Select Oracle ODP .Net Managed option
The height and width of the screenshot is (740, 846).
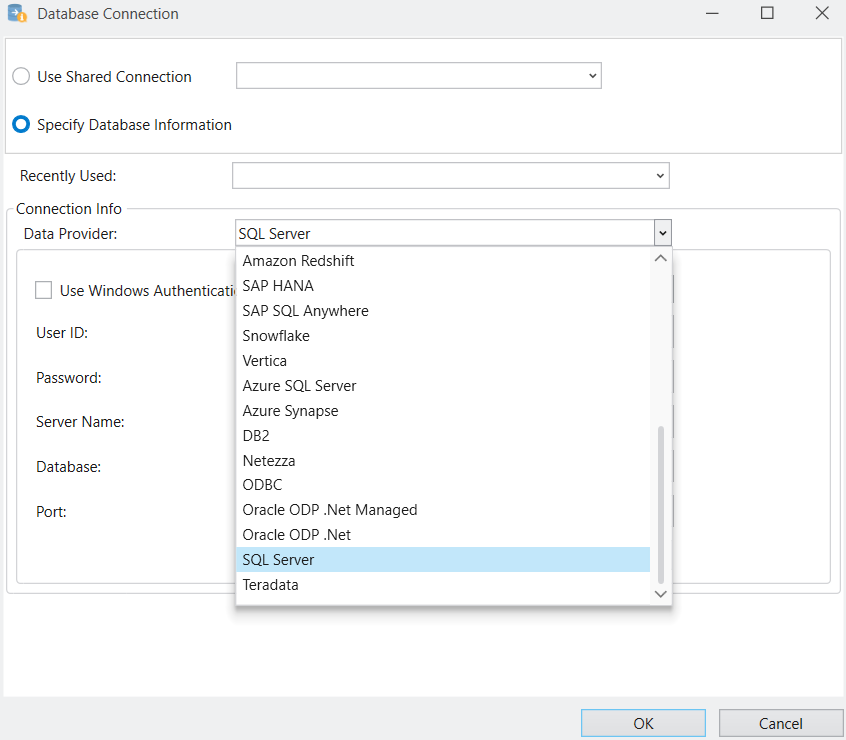click(330, 510)
